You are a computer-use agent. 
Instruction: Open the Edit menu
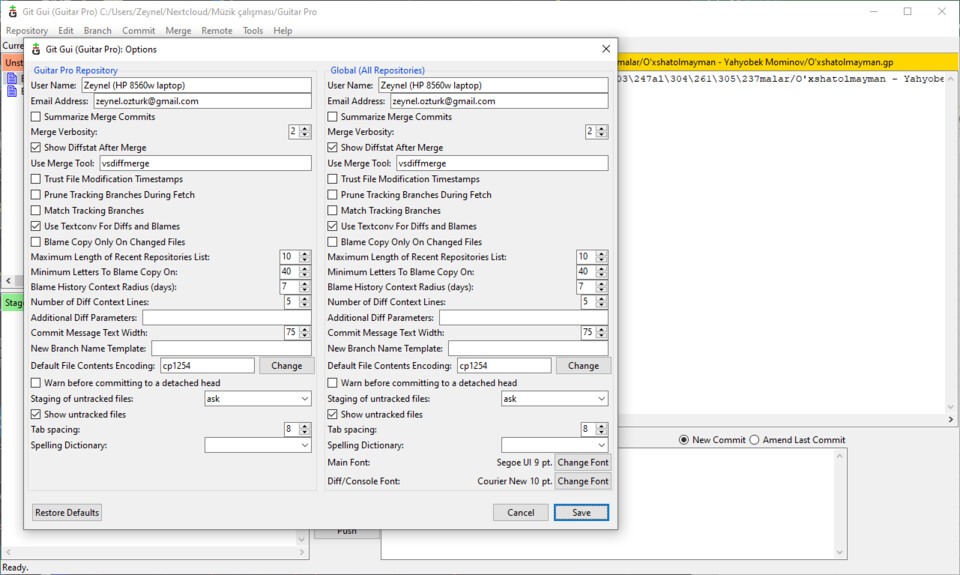[x=66, y=31]
